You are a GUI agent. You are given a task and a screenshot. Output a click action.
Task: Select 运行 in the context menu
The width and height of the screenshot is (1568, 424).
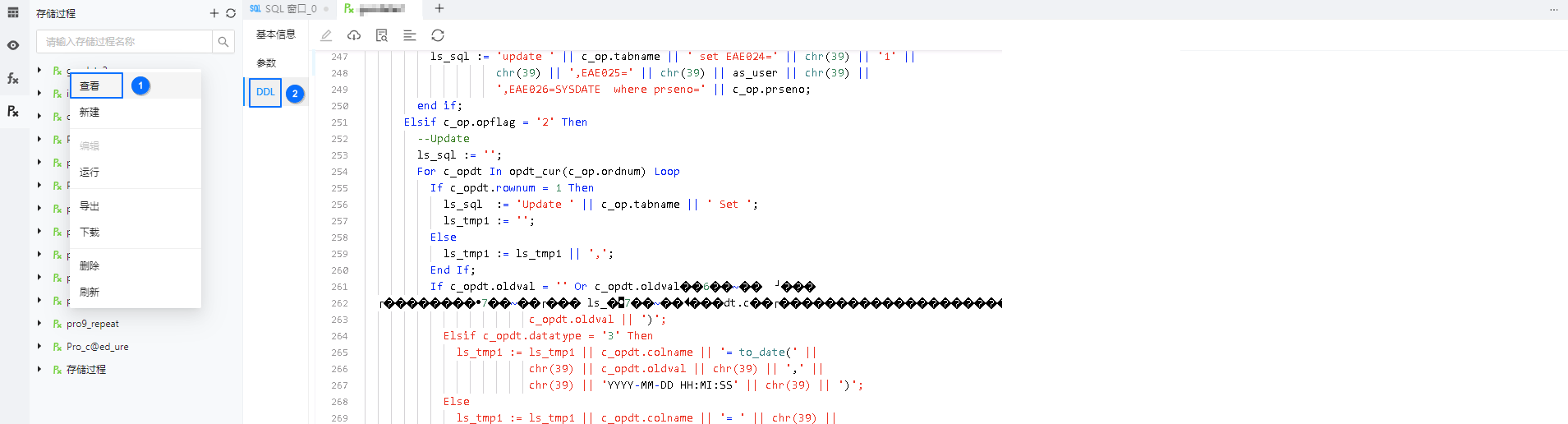point(90,173)
